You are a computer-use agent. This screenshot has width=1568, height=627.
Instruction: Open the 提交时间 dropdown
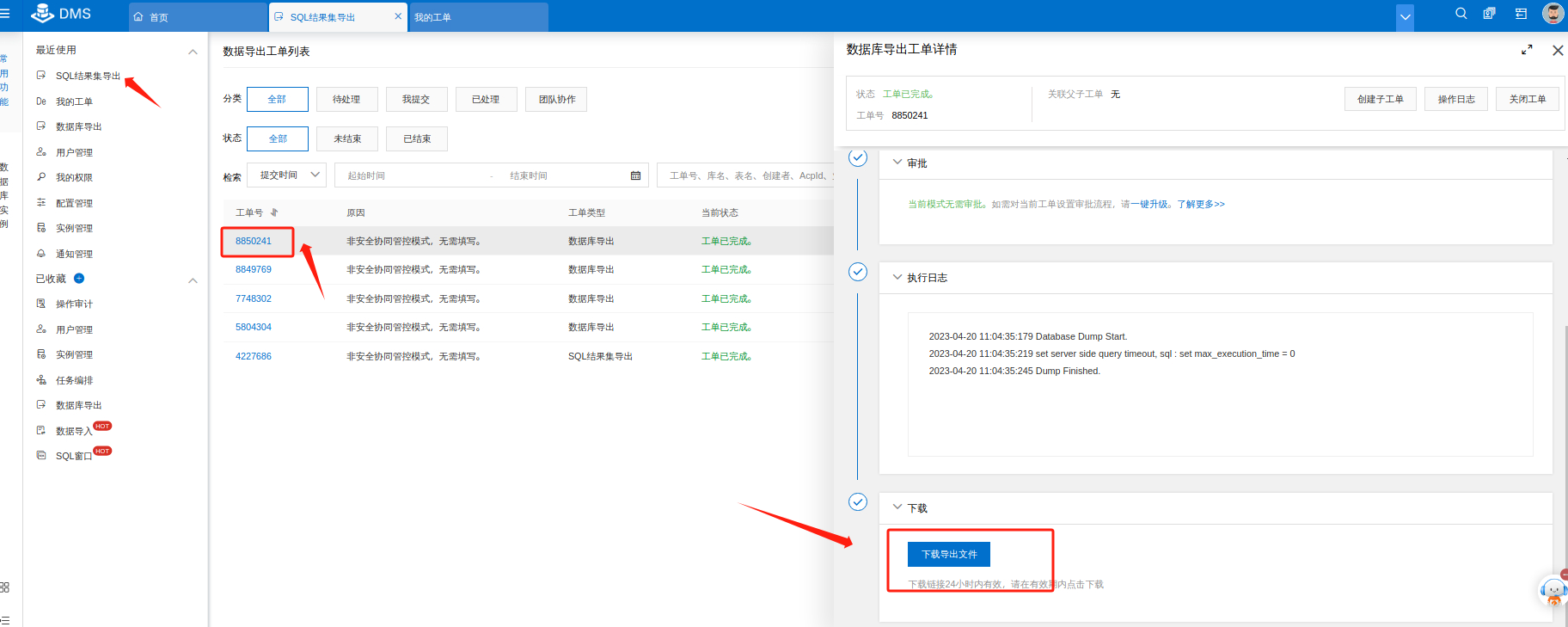pyautogui.click(x=286, y=175)
